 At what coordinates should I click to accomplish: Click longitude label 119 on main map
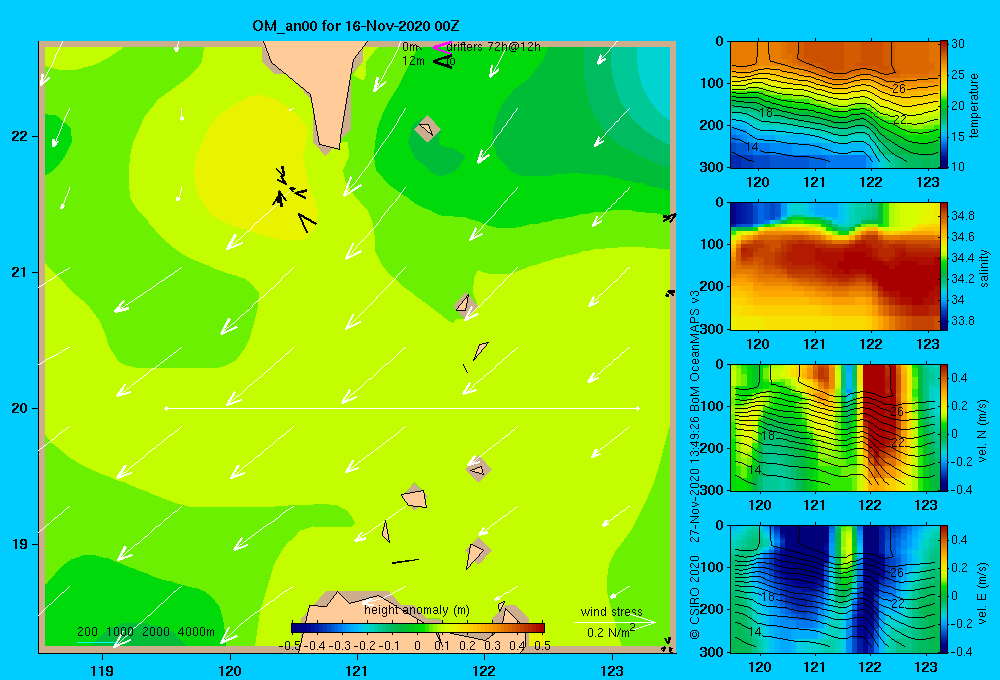(x=102, y=670)
